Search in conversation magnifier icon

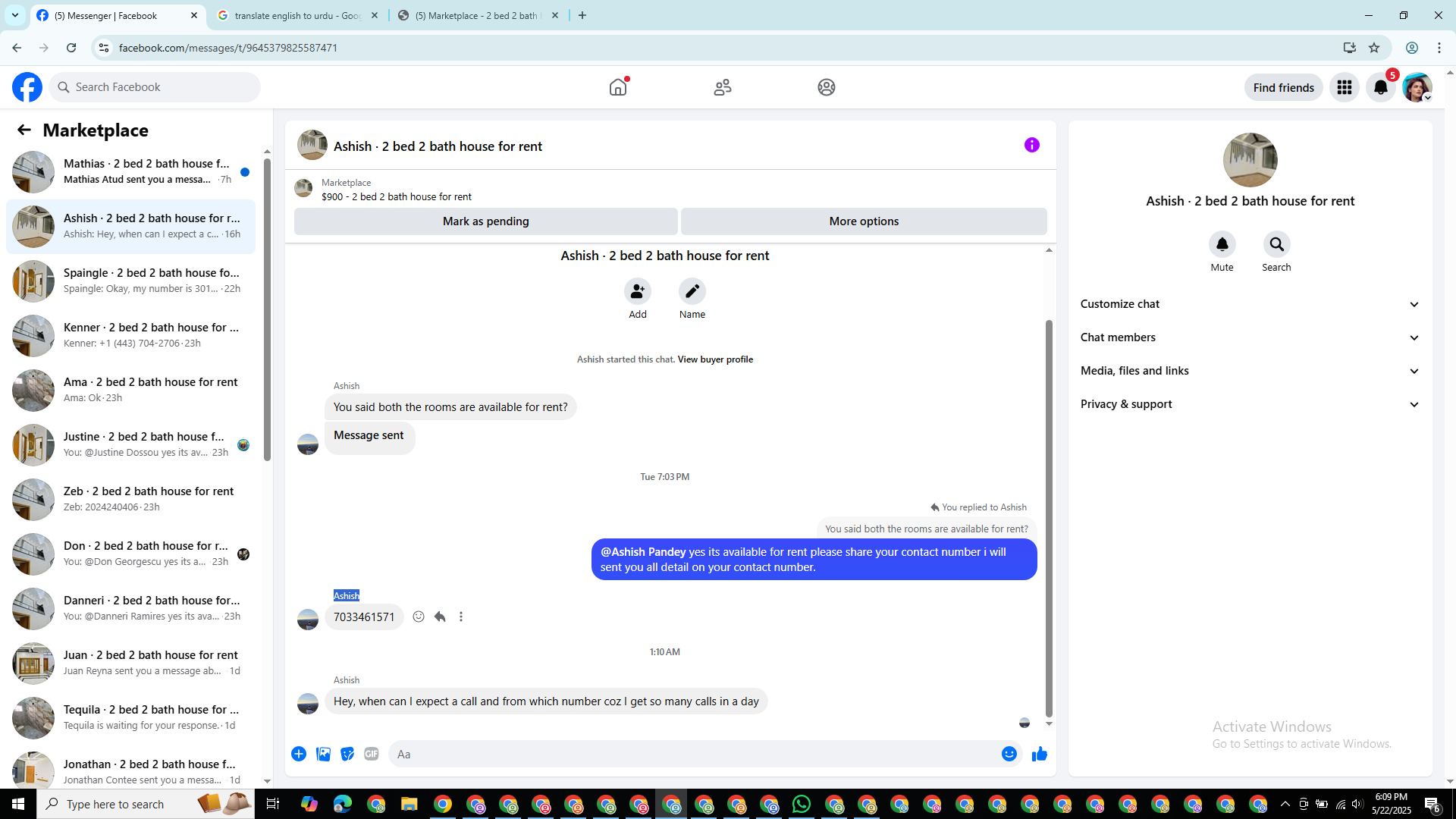(1276, 244)
